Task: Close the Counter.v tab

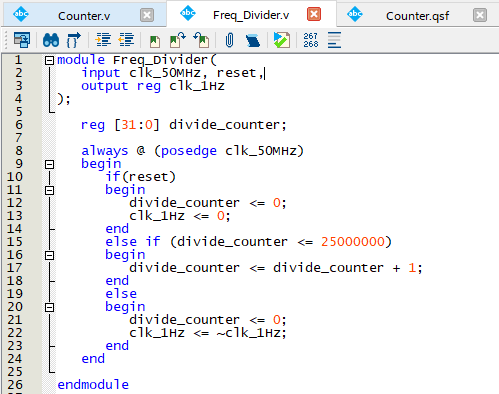Action: [147, 15]
